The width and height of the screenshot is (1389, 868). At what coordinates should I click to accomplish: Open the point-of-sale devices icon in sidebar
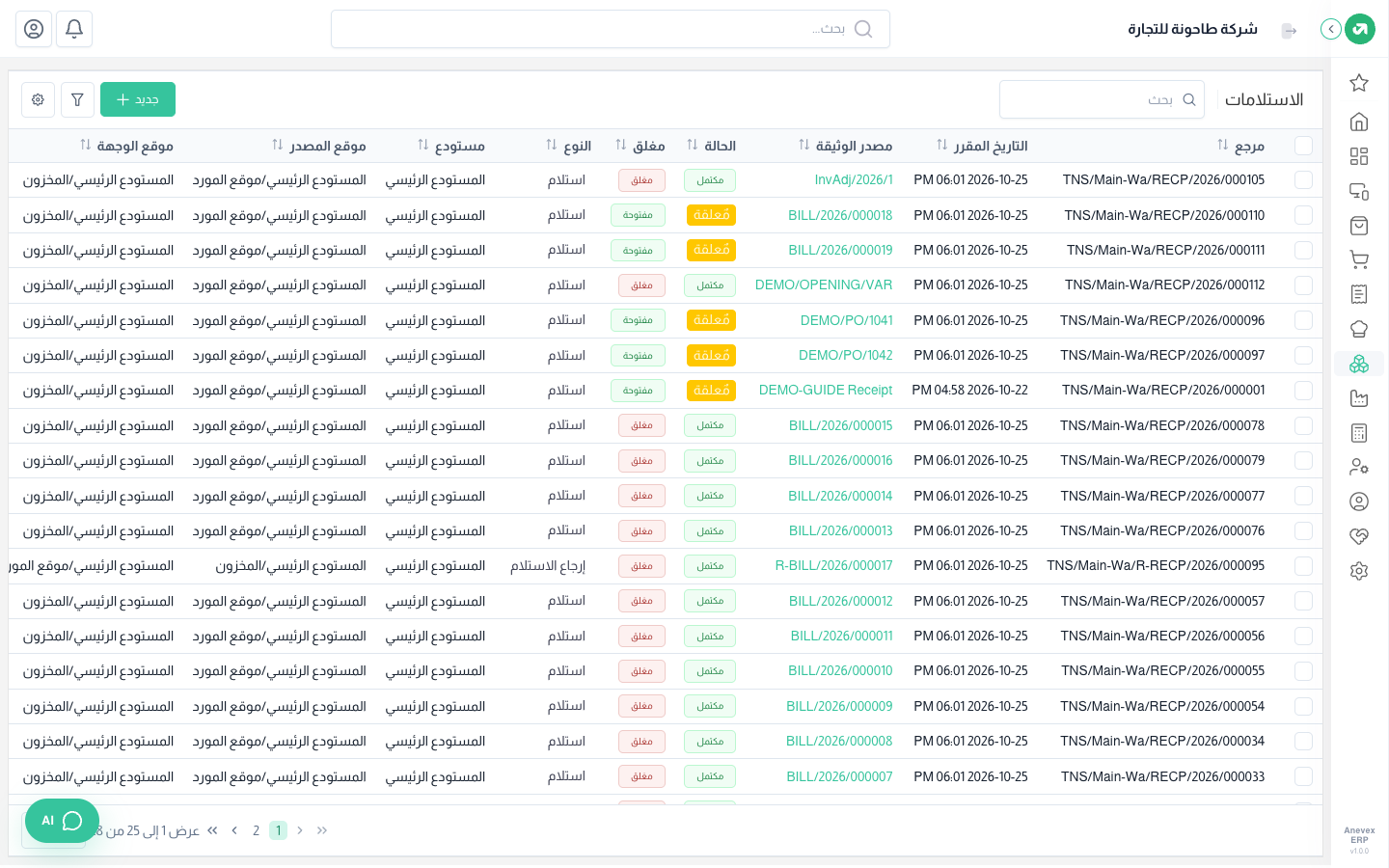pyautogui.click(x=1359, y=191)
